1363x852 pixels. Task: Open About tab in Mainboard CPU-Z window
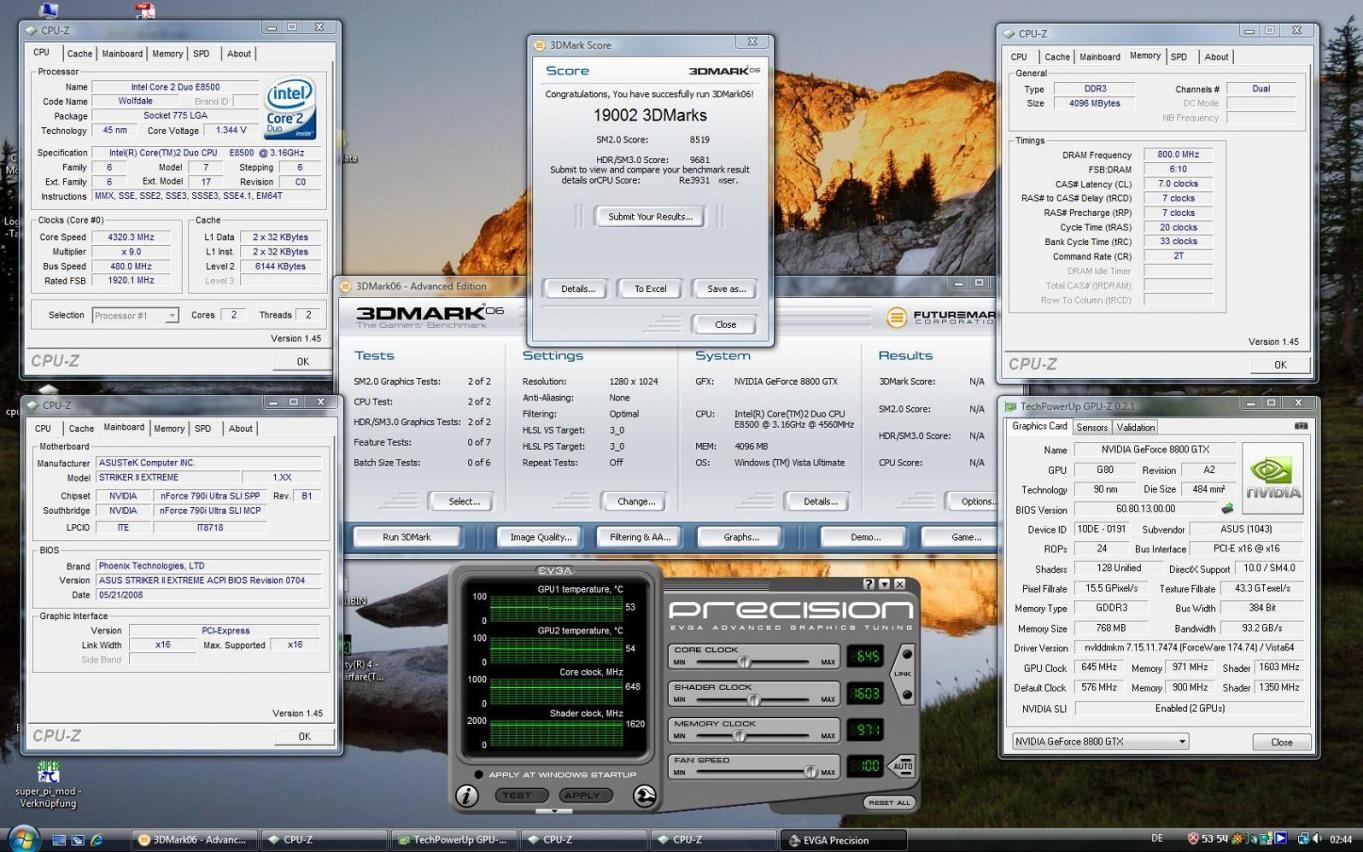(x=241, y=428)
